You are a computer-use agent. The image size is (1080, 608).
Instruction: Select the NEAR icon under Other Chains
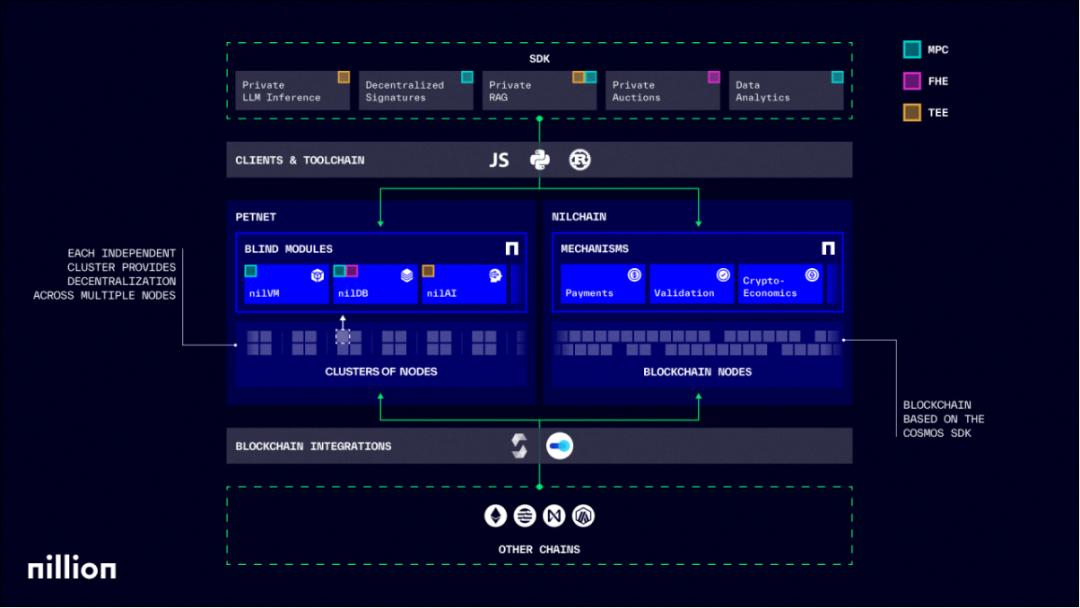coord(552,515)
